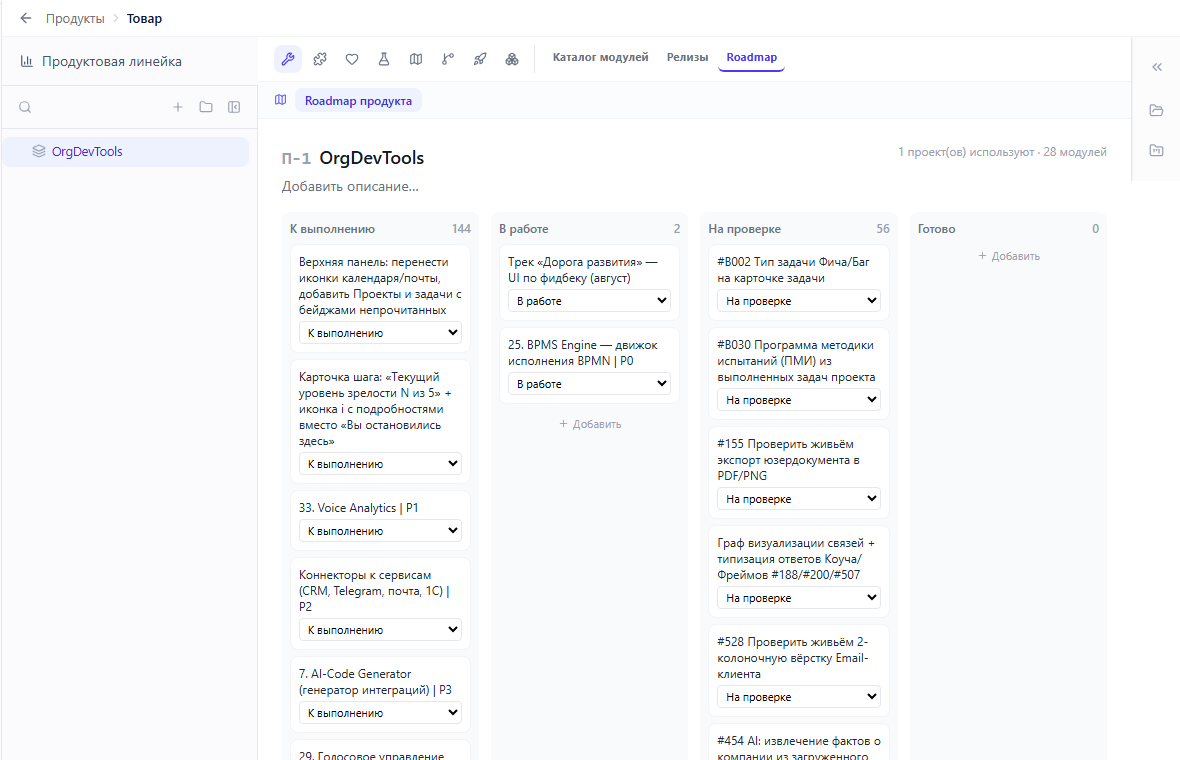Collapse right panel with double chevron
Image resolution: width=1180 pixels, height=760 pixels.
[1157, 67]
